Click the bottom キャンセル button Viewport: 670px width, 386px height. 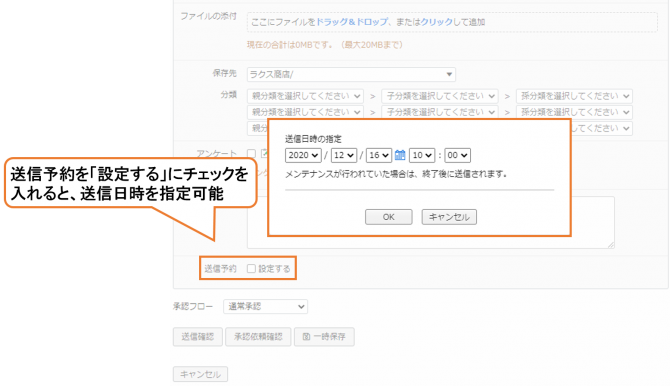point(200,374)
